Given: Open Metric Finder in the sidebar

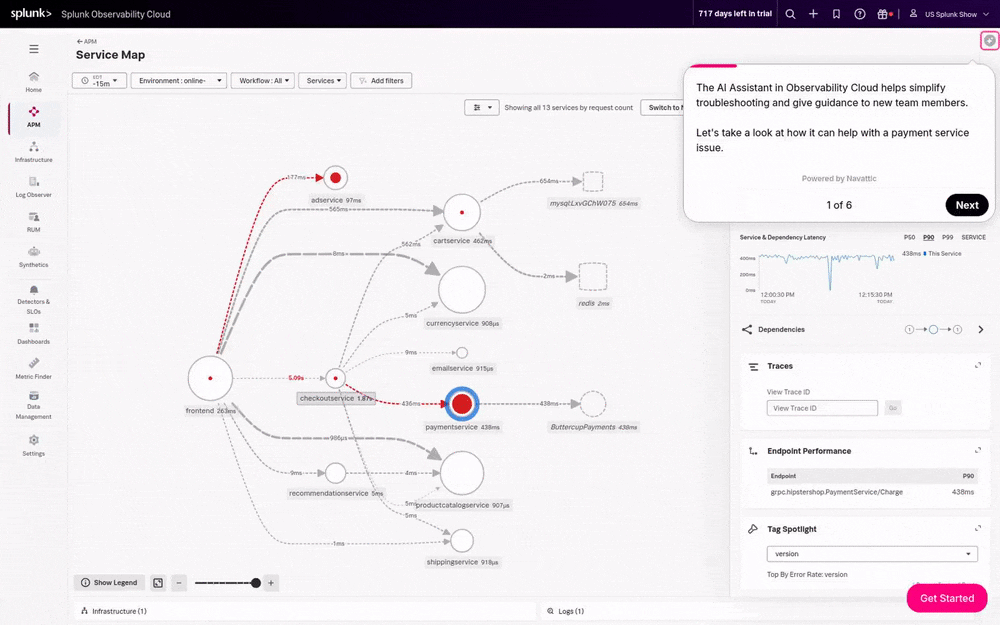Looking at the screenshot, I should coord(34,369).
